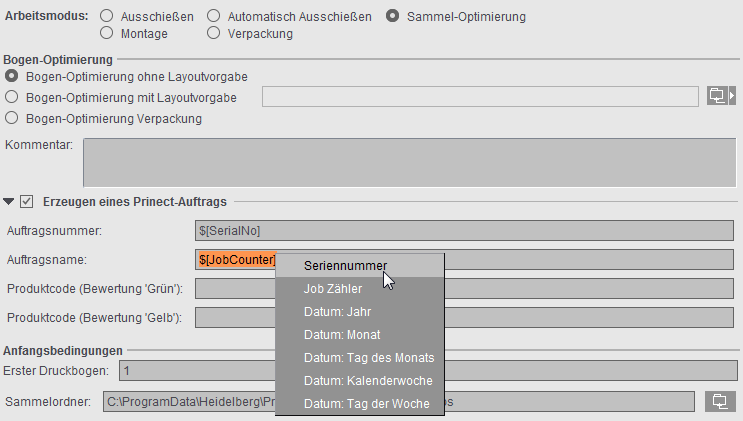Click the Sammelordner path field

point(399,402)
